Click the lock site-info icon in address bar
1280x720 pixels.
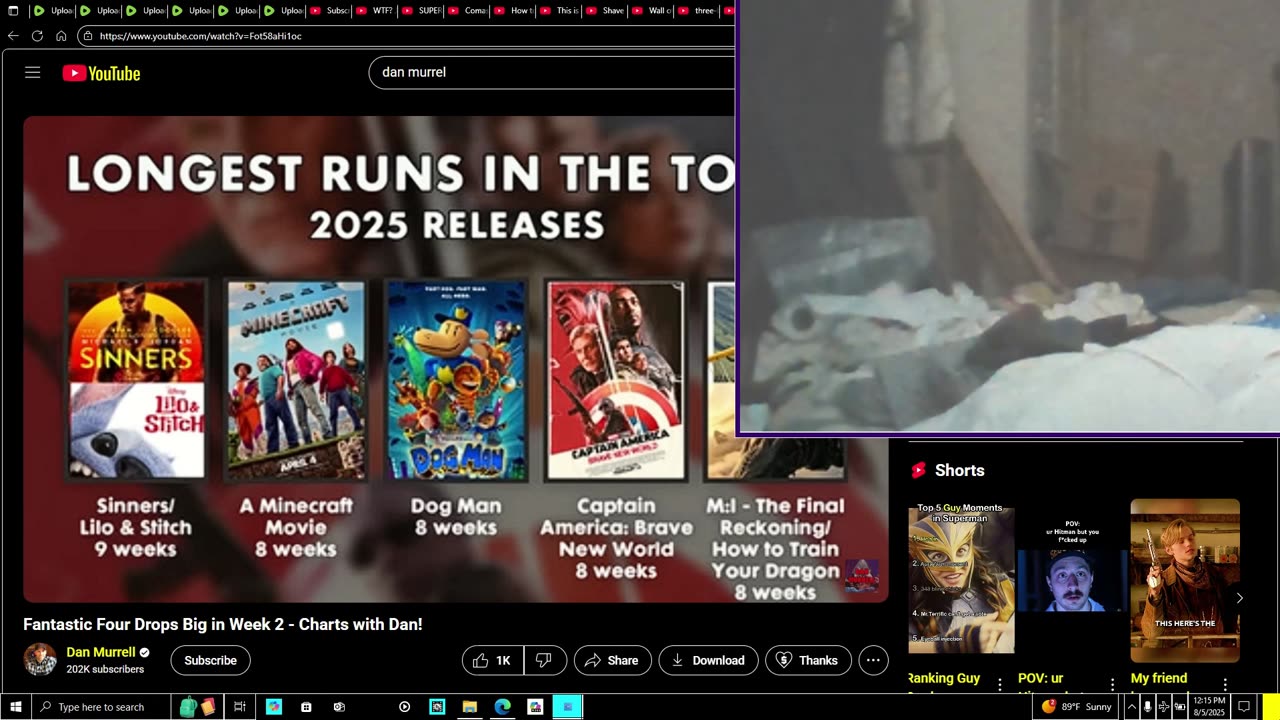(x=88, y=35)
